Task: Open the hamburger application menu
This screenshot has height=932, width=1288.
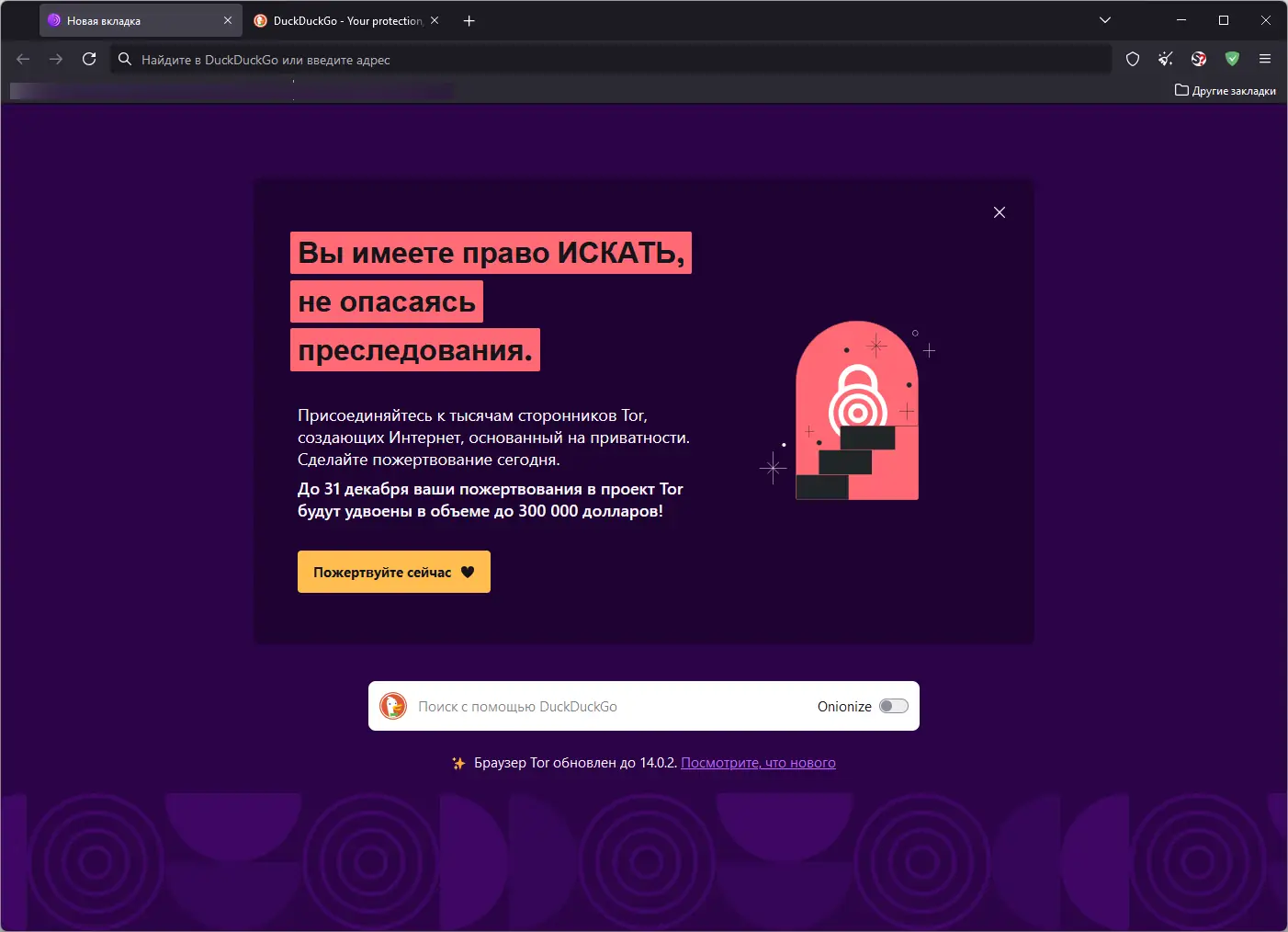Action: [x=1265, y=59]
